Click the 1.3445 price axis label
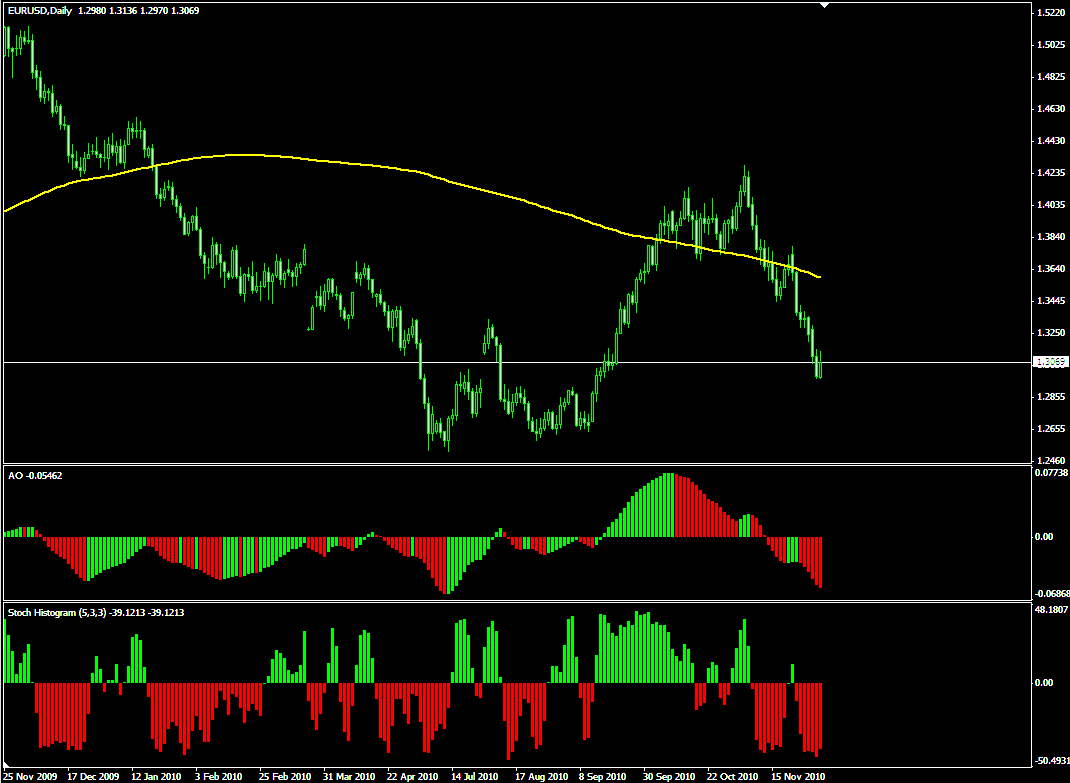The height and width of the screenshot is (783, 1070). click(1051, 301)
